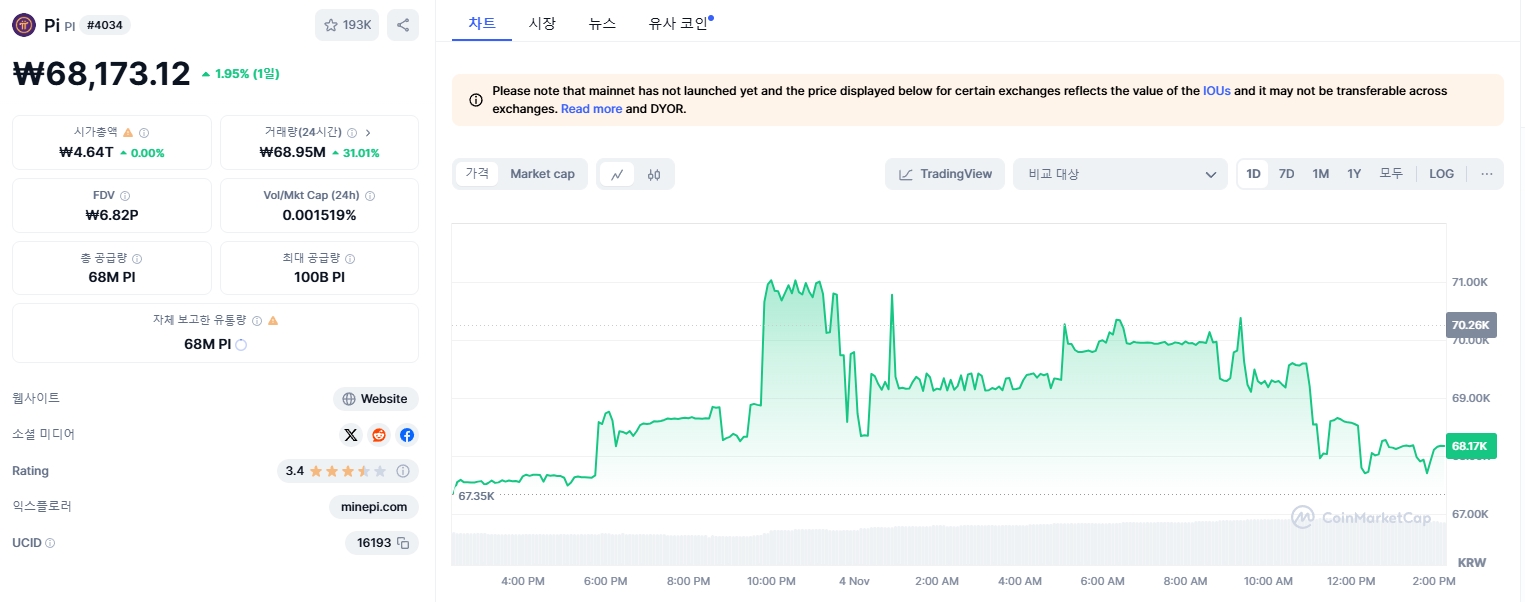Click the info icon next to 시가총액
The height and width of the screenshot is (602, 1525).
click(144, 132)
